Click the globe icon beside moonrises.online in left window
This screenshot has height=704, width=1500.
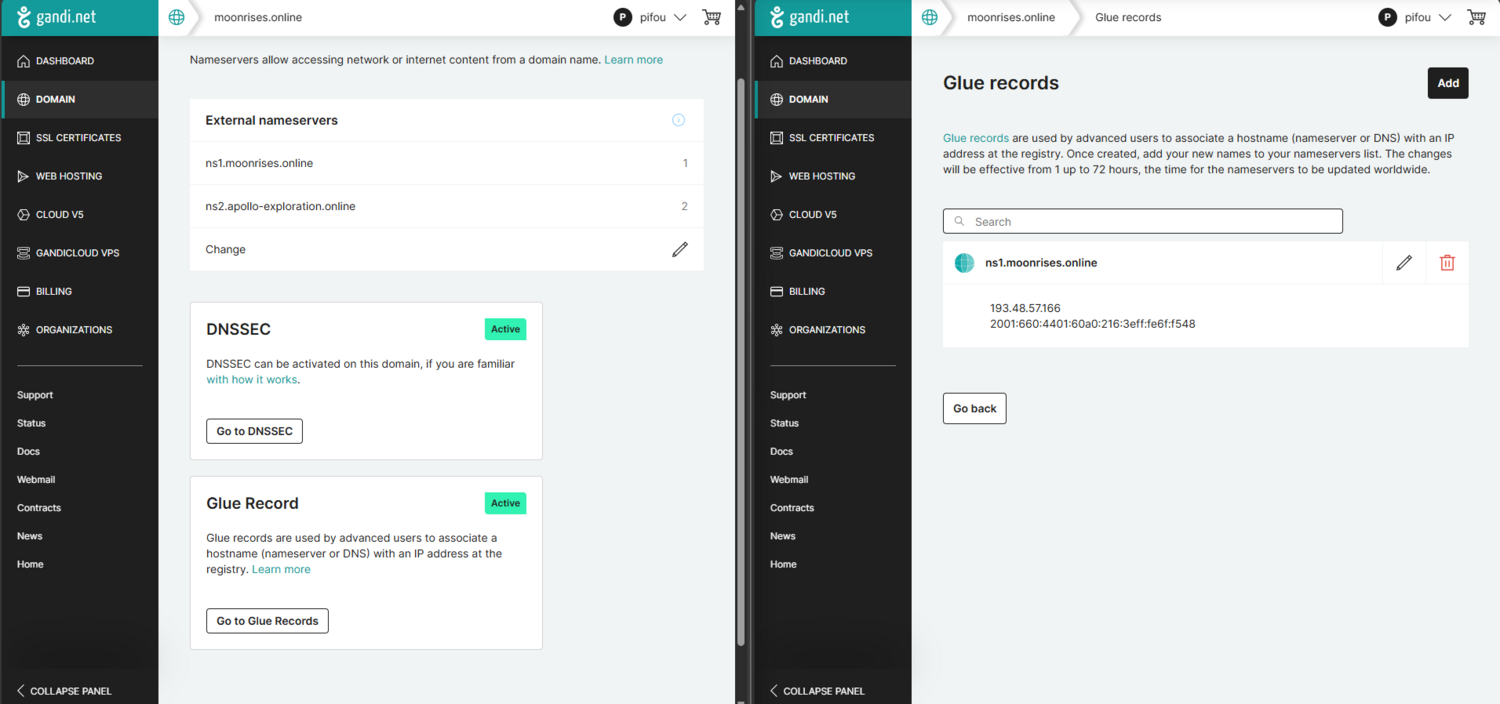click(x=177, y=17)
